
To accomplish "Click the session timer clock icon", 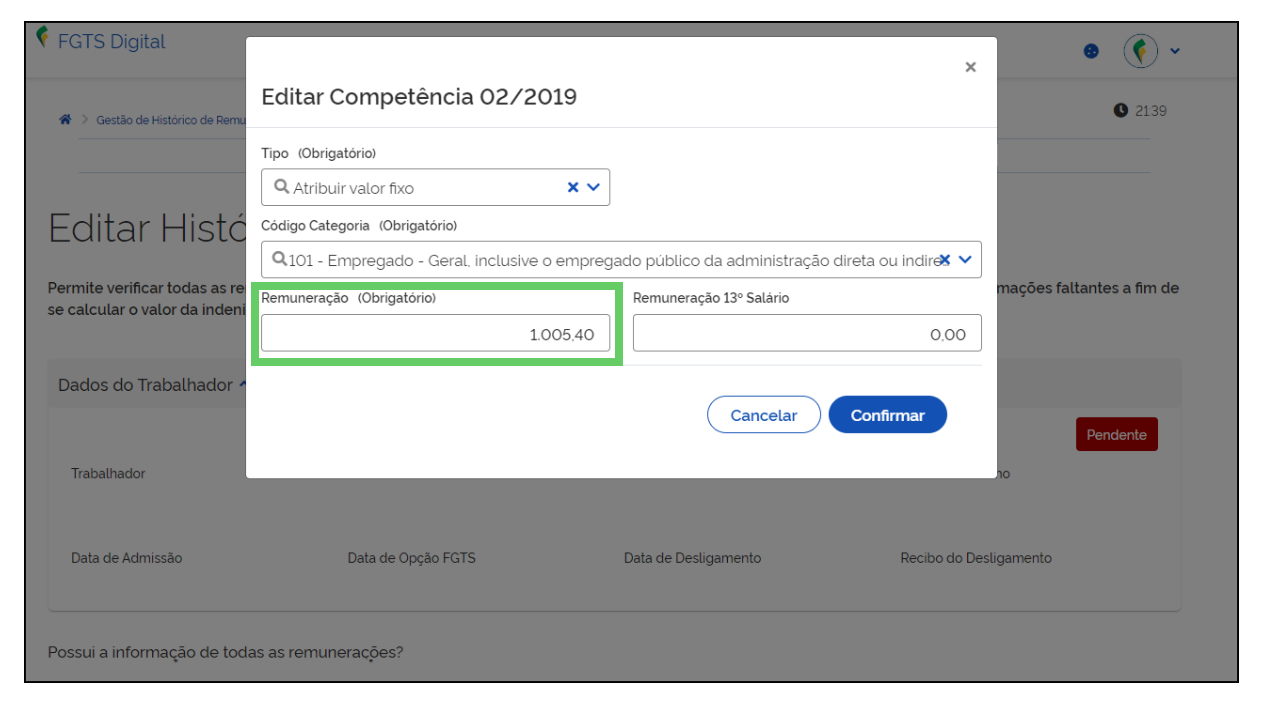I will click(1121, 110).
